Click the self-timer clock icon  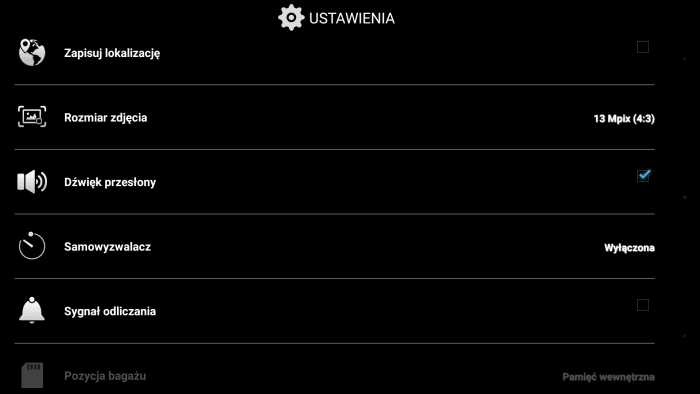[32, 246]
